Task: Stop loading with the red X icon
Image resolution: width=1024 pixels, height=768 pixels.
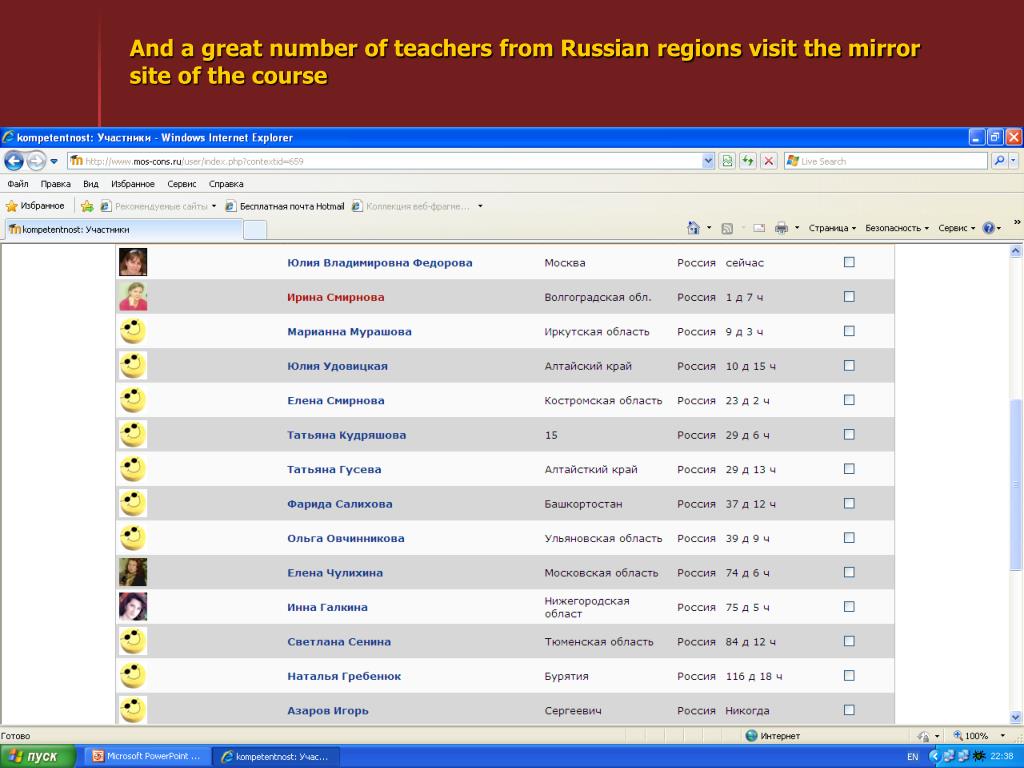Action: [x=769, y=161]
